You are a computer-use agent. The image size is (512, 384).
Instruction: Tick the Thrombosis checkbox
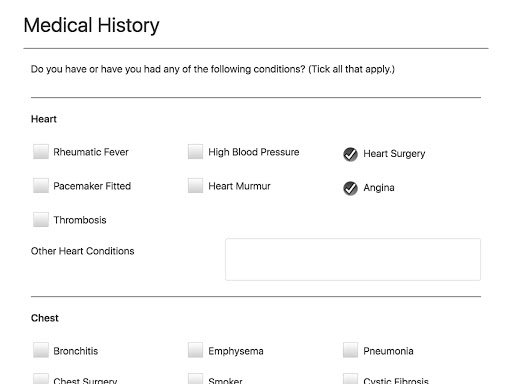pyautogui.click(x=41, y=220)
